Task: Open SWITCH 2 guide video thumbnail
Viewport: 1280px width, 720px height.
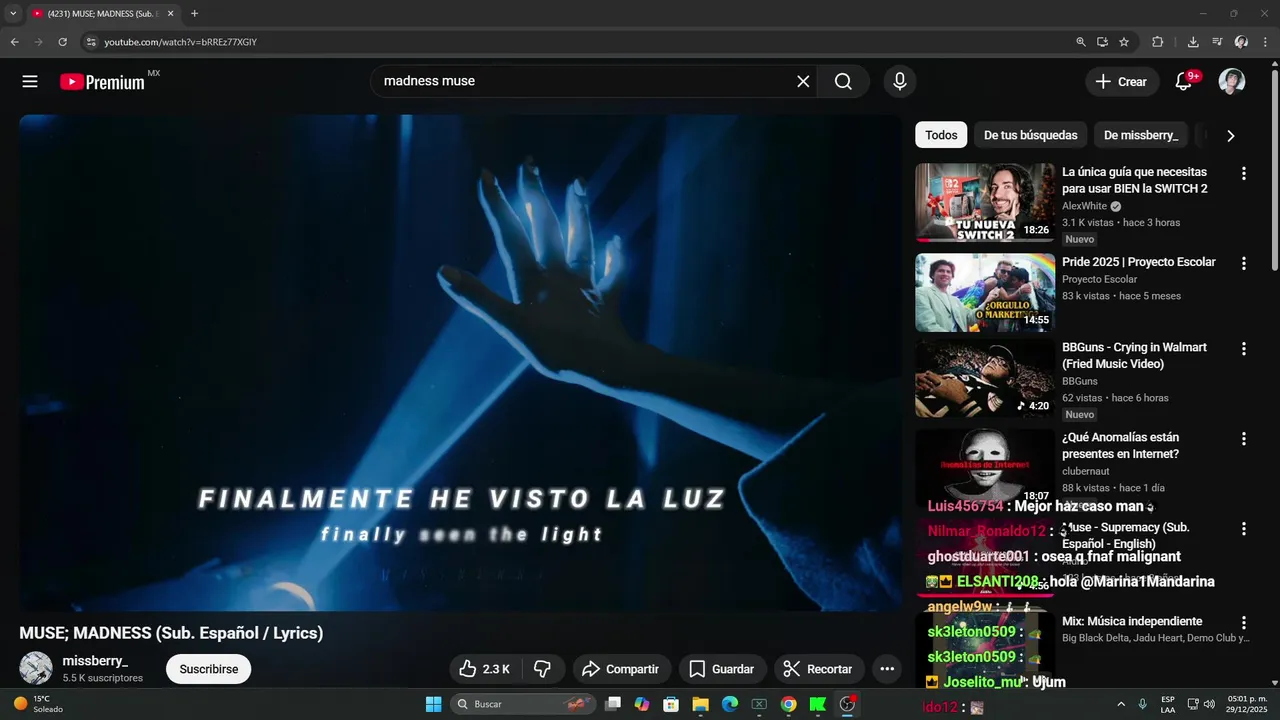Action: [985, 203]
